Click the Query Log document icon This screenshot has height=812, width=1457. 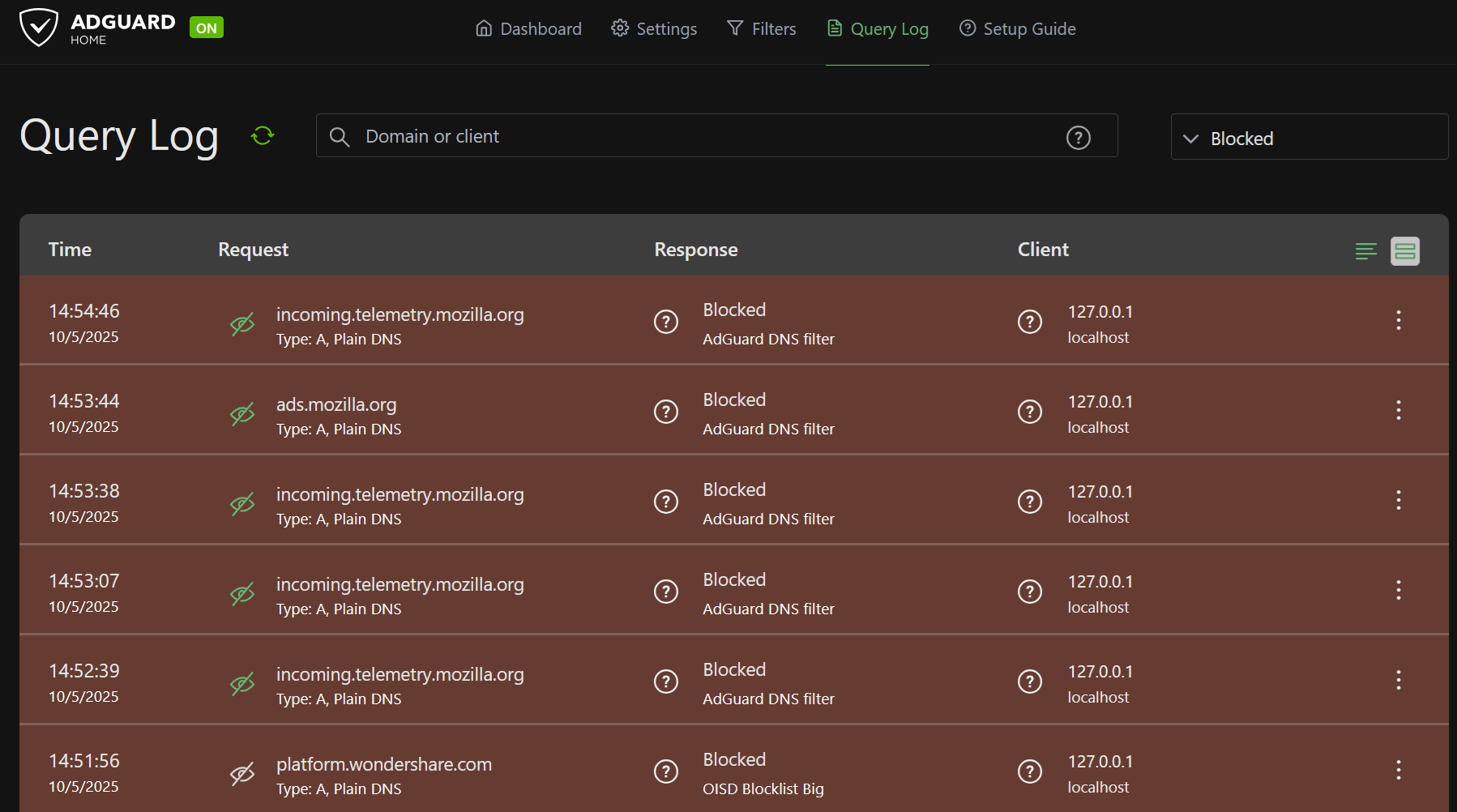834,28
